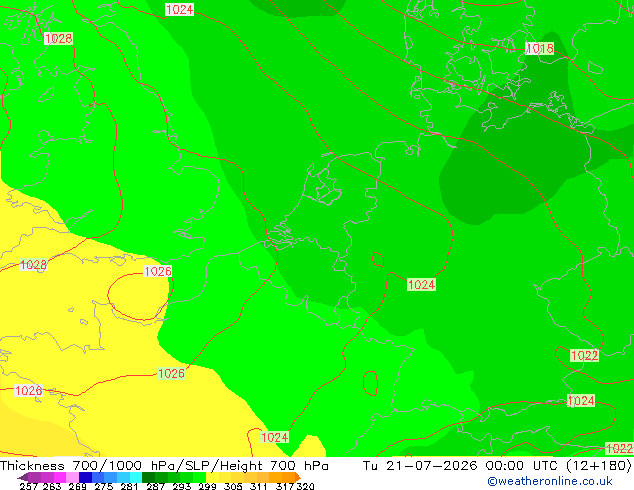Click the legend value 299

coord(207,486)
